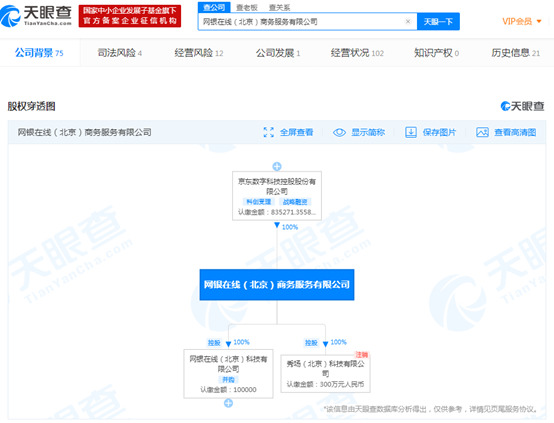Click the red 注销 badge

coord(362,354)
